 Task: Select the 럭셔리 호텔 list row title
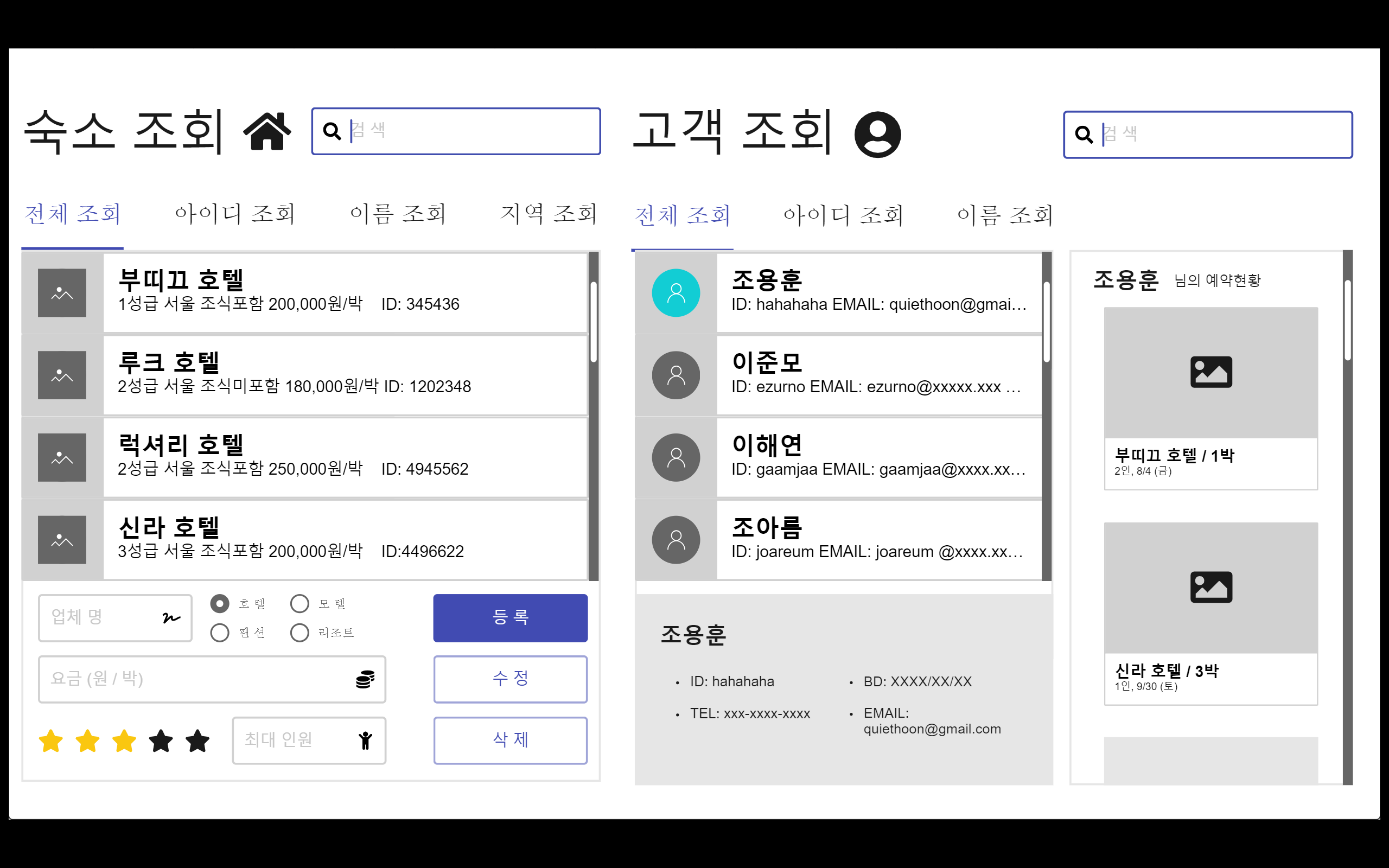coord(181,445)
